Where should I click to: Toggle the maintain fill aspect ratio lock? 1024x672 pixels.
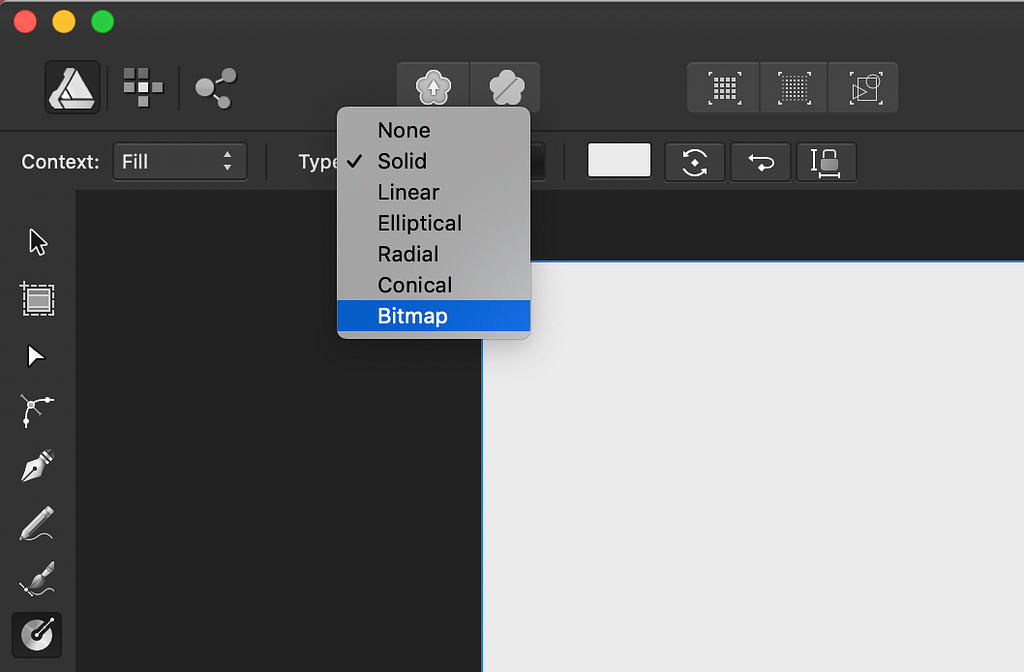point(826,162)
